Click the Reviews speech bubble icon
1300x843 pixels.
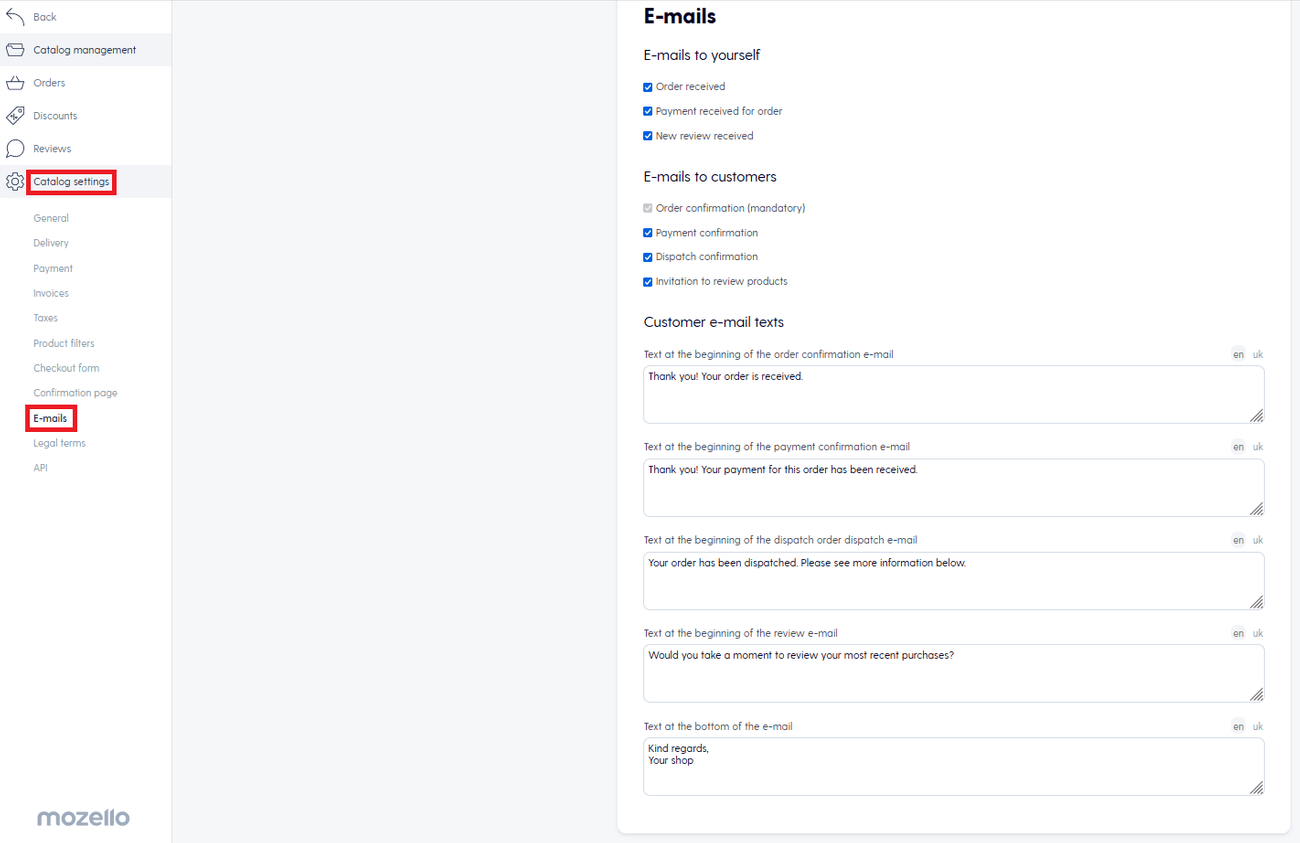(15, 149)
